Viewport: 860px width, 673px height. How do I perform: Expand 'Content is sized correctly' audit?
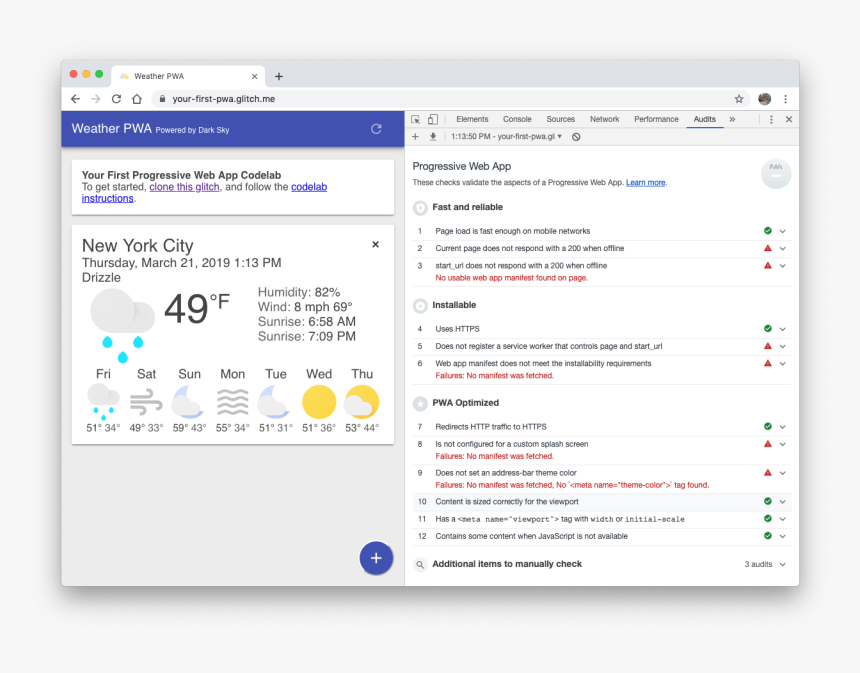point(783,501)
